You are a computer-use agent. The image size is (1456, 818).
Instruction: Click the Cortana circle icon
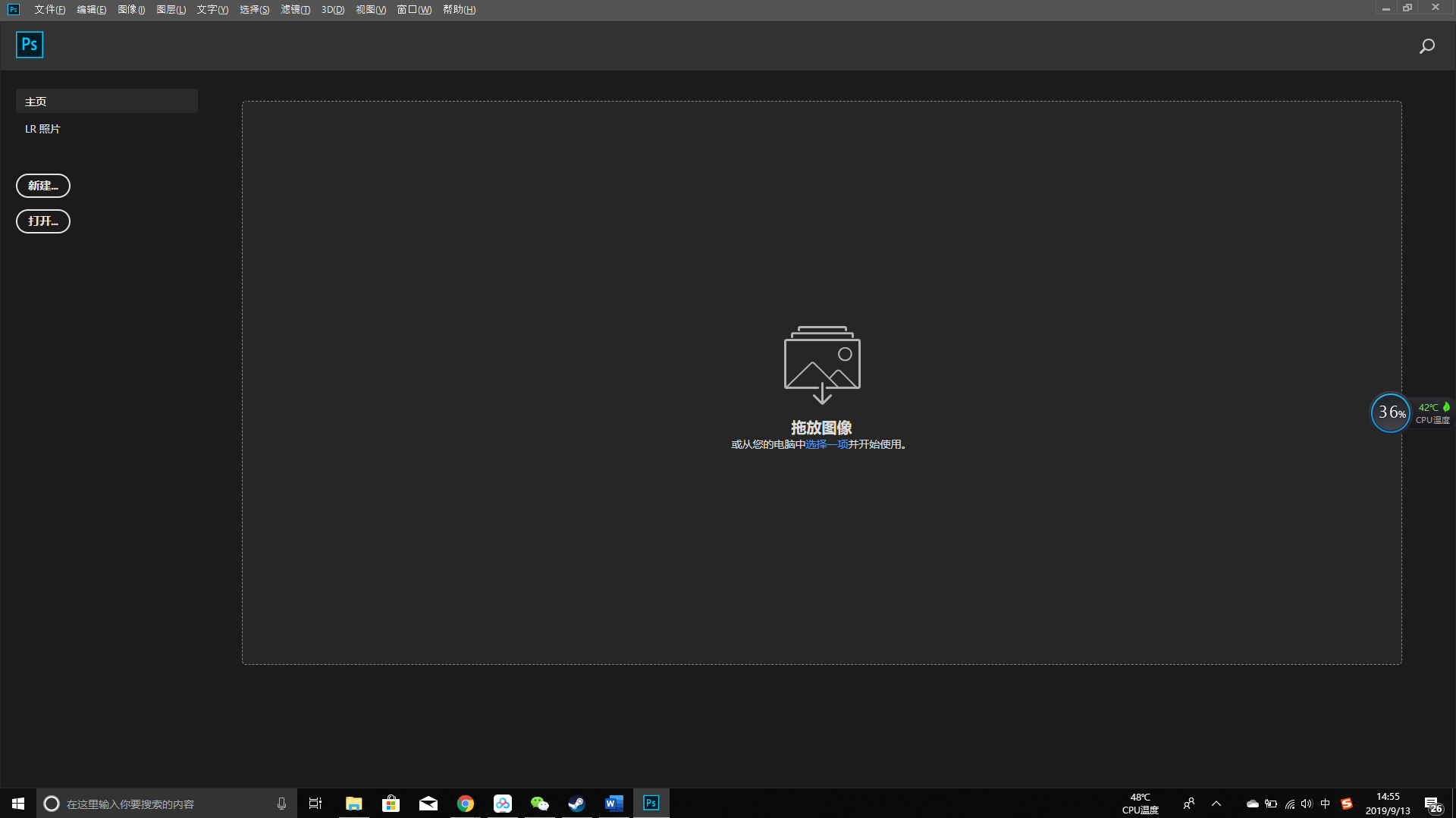click(52, 804)
